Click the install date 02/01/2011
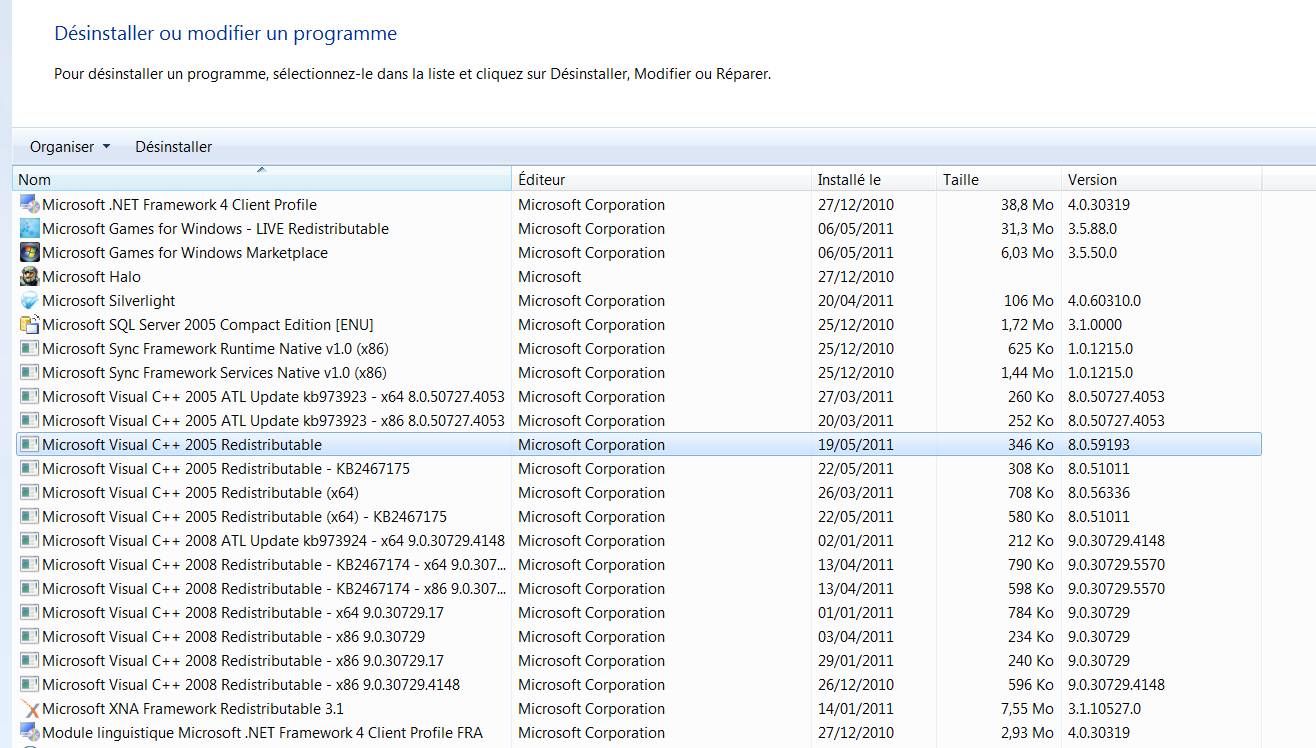This screenshot has width=1316, height=748. pyautogui.click(x=855, y=540)
